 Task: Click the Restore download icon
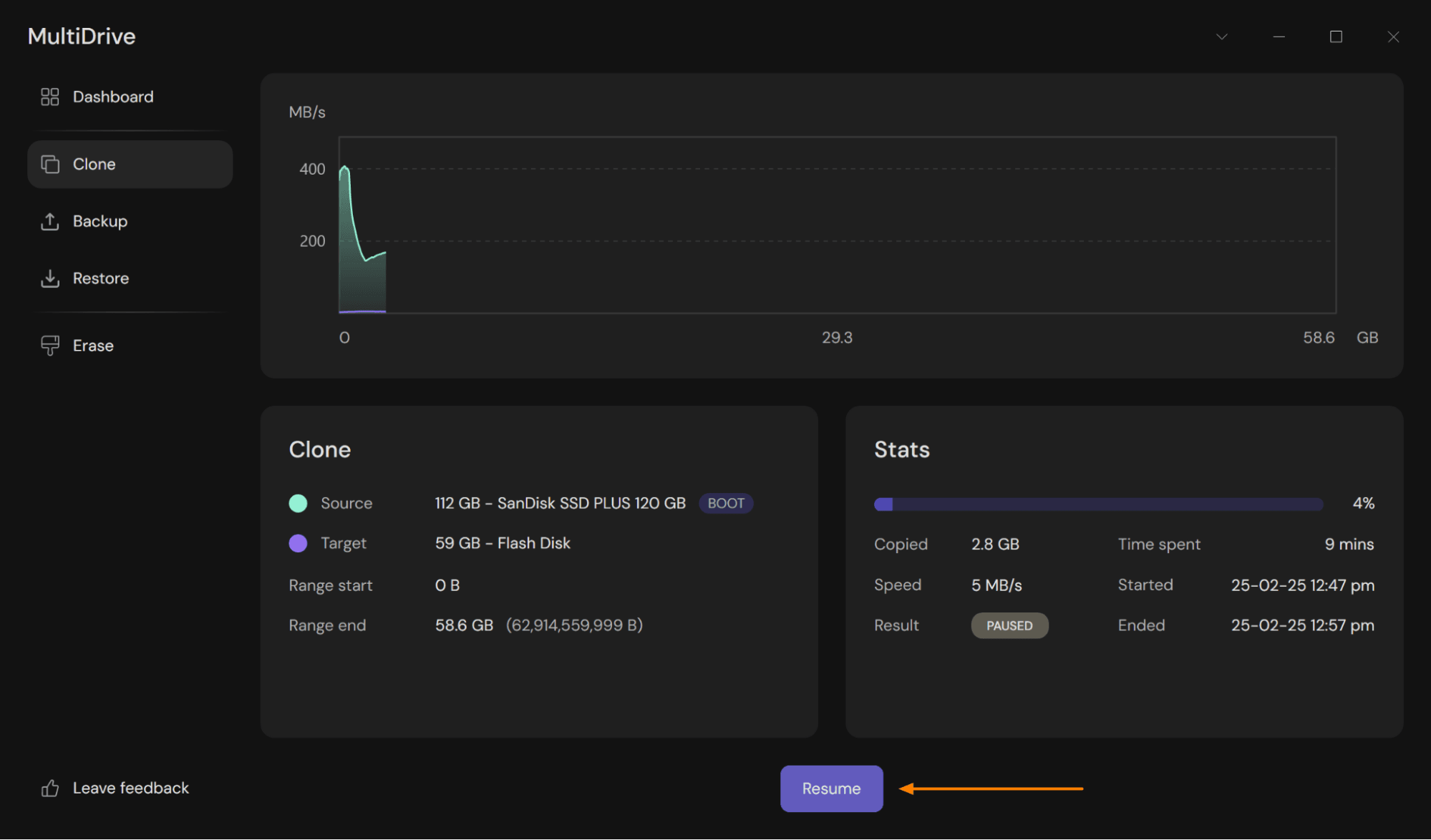[x=49, y=278]
